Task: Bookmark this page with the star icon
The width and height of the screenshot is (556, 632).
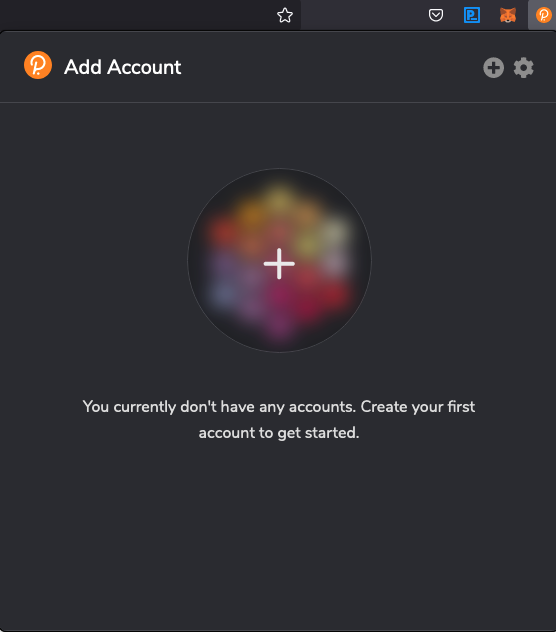Action: (x=285, y=15)
